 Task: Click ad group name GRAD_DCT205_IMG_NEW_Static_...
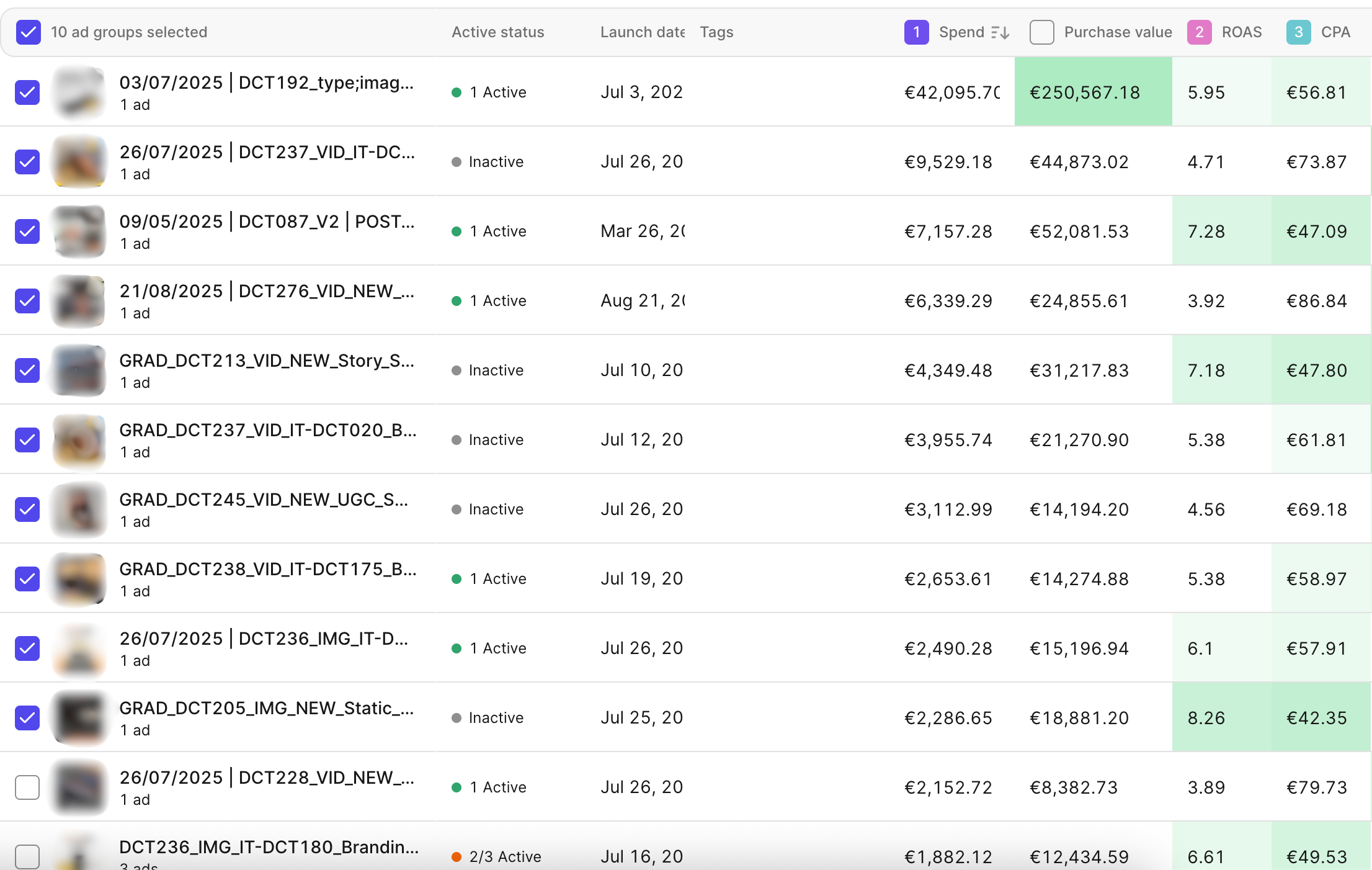(x=267, y=708)
